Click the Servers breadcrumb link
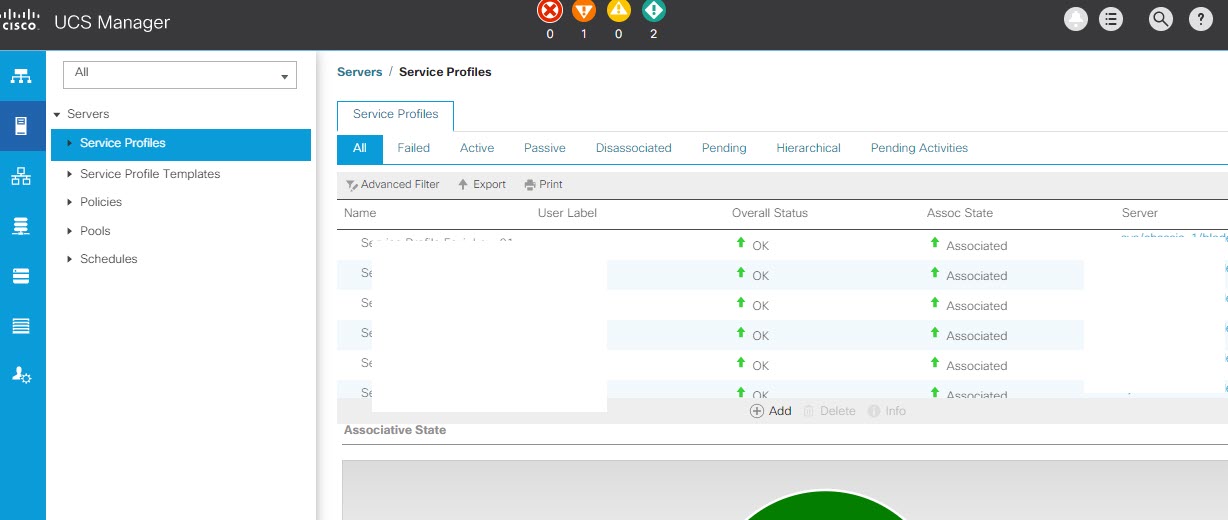The width and height of the screenshot is (1228, 520). click(x=360, y=72)
